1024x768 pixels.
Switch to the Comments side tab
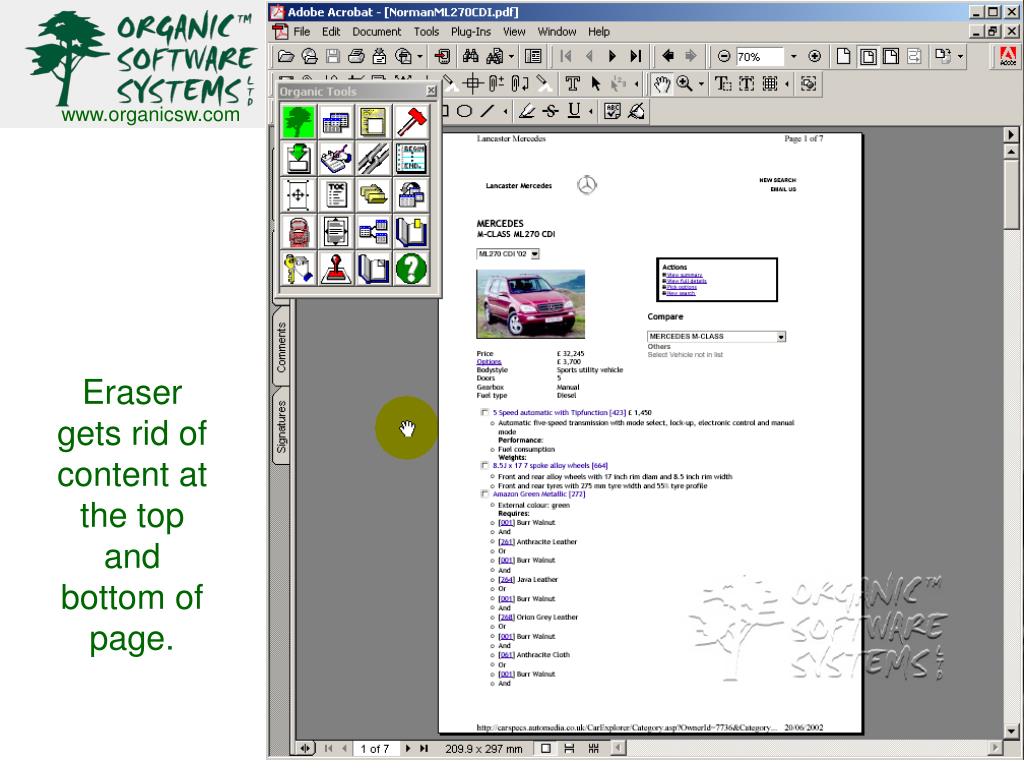(281, 347)
